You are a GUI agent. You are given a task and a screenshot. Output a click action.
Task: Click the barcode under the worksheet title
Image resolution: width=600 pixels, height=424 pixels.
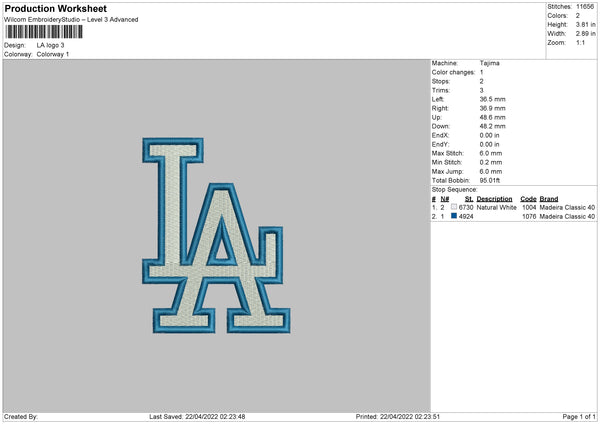(44, 32)
